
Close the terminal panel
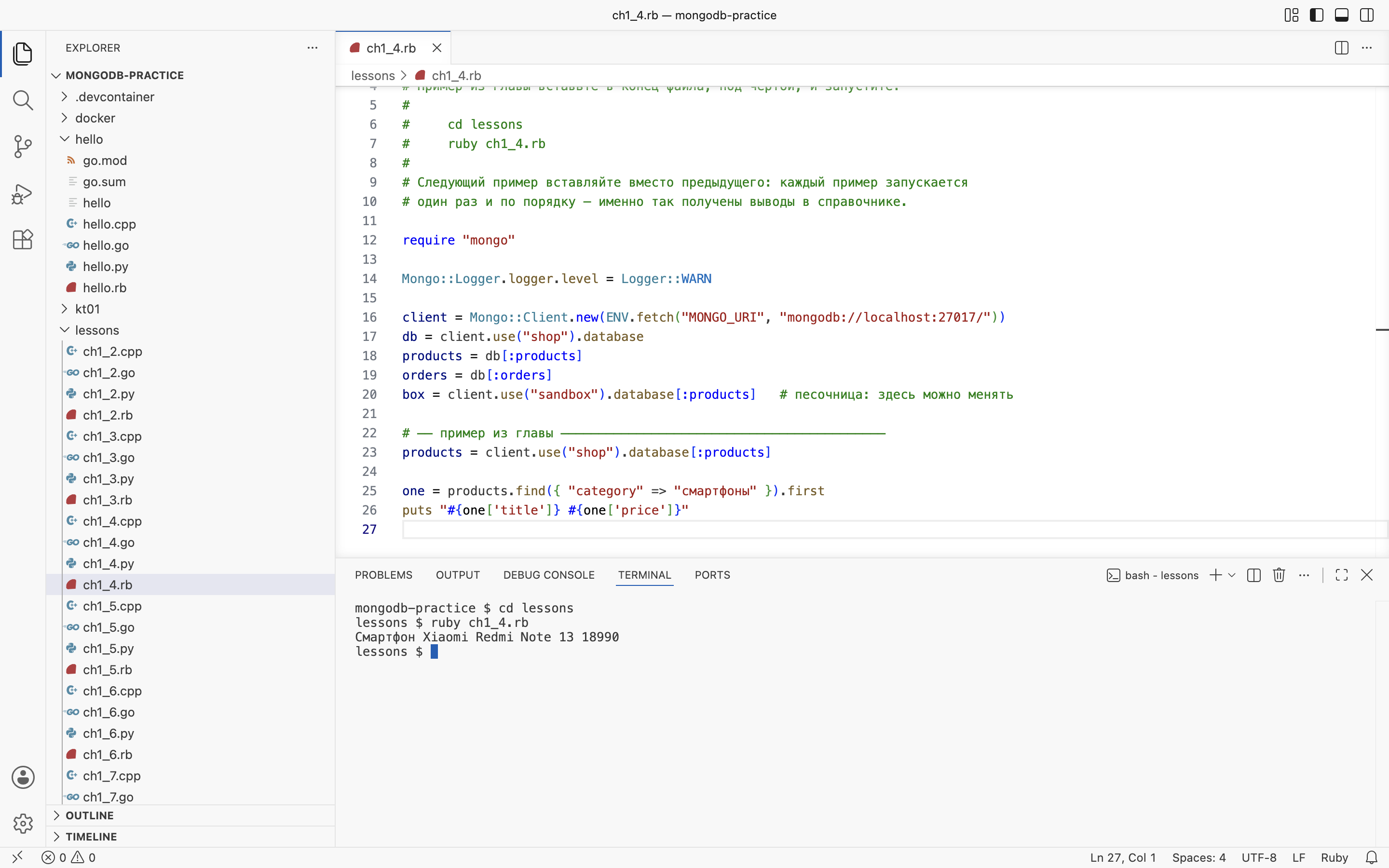tap(1367, 575)
